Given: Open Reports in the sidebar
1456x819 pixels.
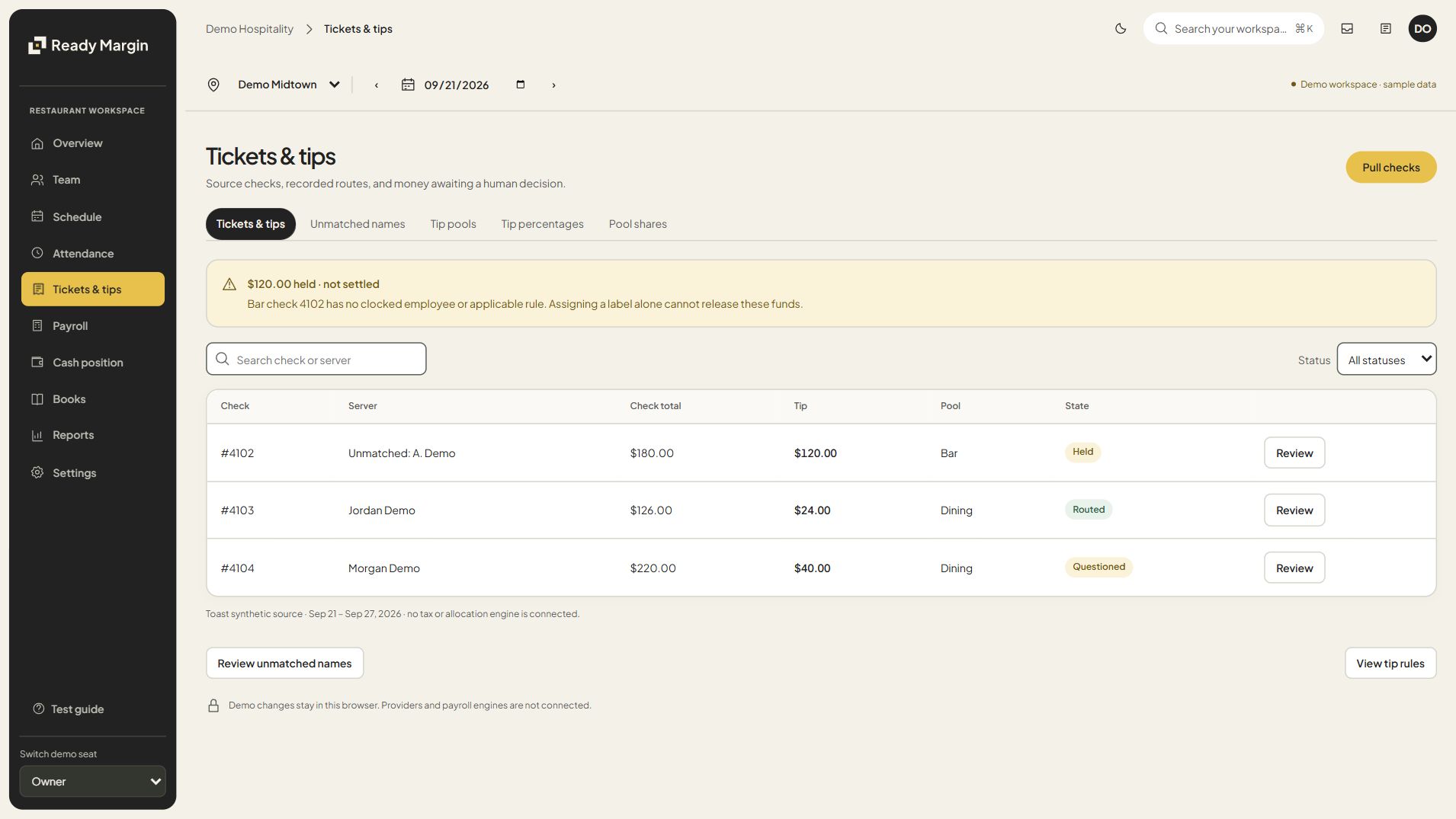Looking at the screenshot, I should [93, 435].
